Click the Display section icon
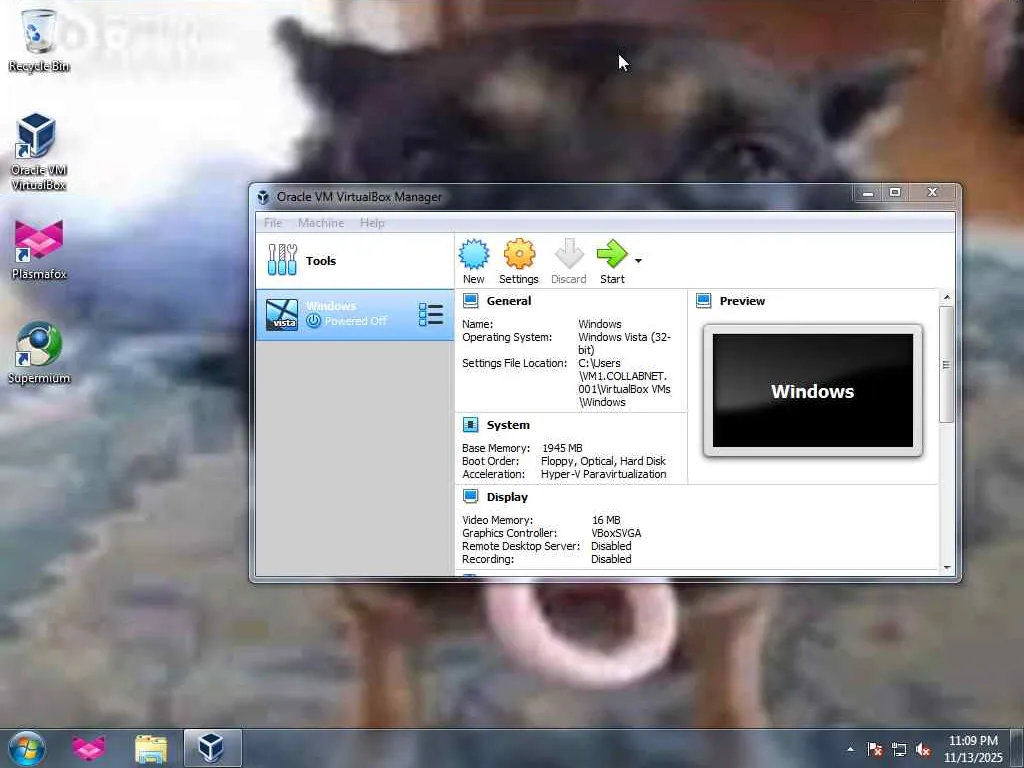Viewport: 1024px width, 768px height. [x=470, y=496]
